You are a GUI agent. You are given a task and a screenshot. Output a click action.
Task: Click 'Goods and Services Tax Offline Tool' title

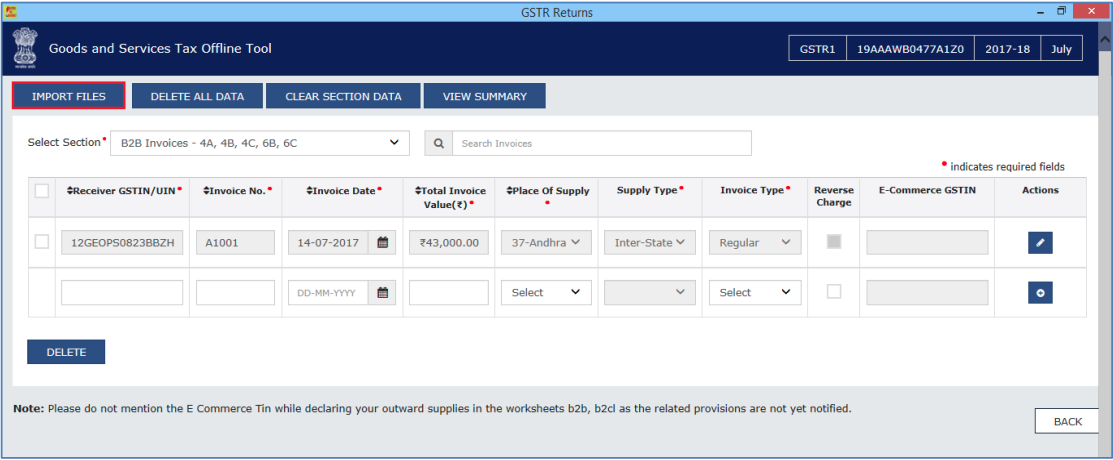pos(160,49)
